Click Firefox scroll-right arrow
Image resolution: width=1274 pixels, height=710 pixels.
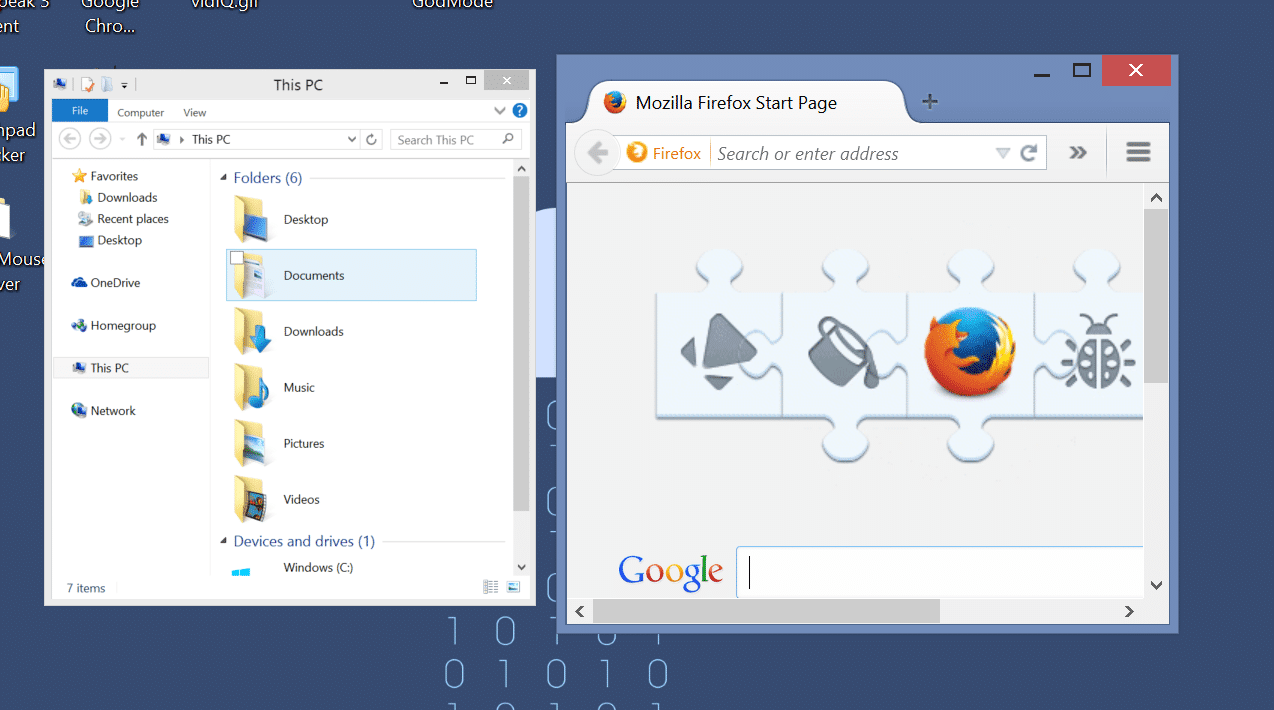tap(1130, 610)
